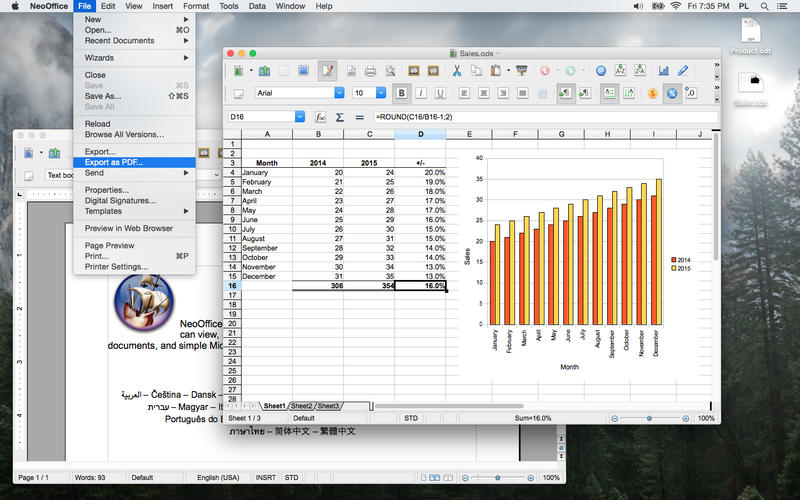Click the Sum sigma icon
800x500 pixels.
339,117
